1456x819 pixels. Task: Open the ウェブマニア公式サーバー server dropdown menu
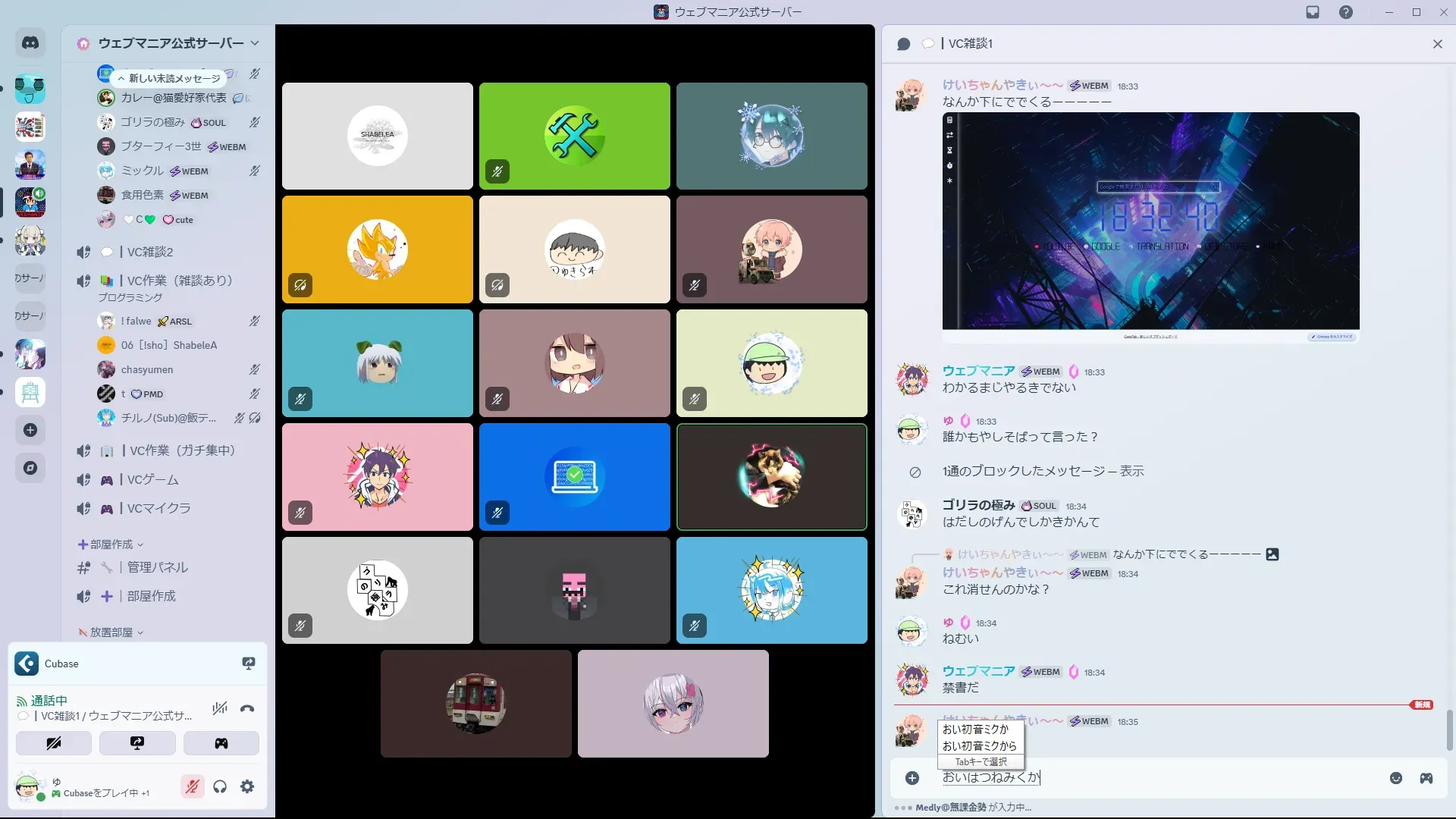point(254,43)
